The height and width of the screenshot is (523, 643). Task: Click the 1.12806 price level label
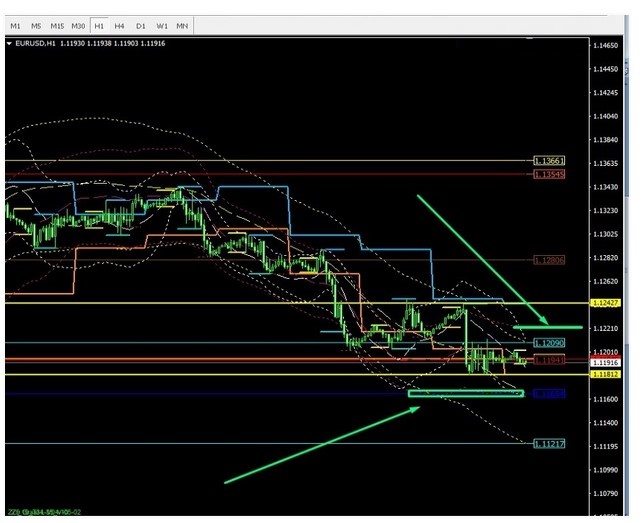(x=549, y=259)
